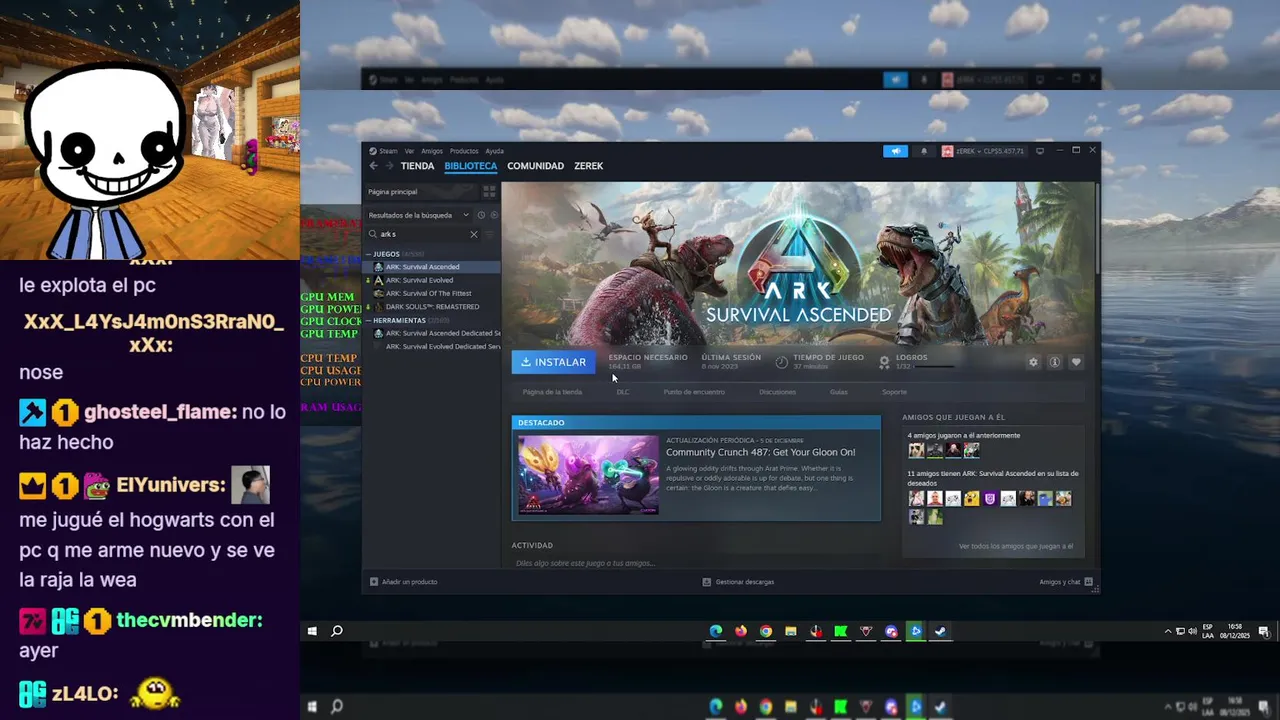Open the volume icon in system tray
The height and width of the screenshot is (720, 1280).
pyautogui.click(x=1192, y=631)
